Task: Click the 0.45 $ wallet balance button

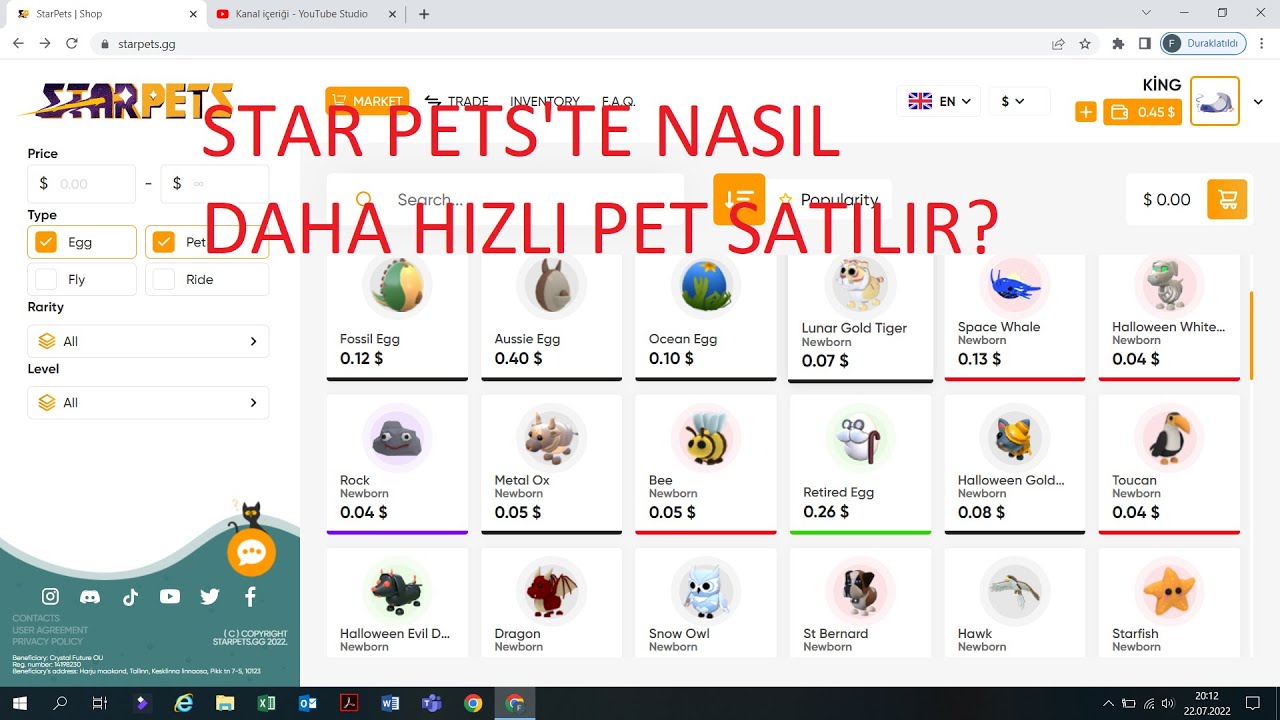Action: pyautogui.click(x=1142, y=112)
